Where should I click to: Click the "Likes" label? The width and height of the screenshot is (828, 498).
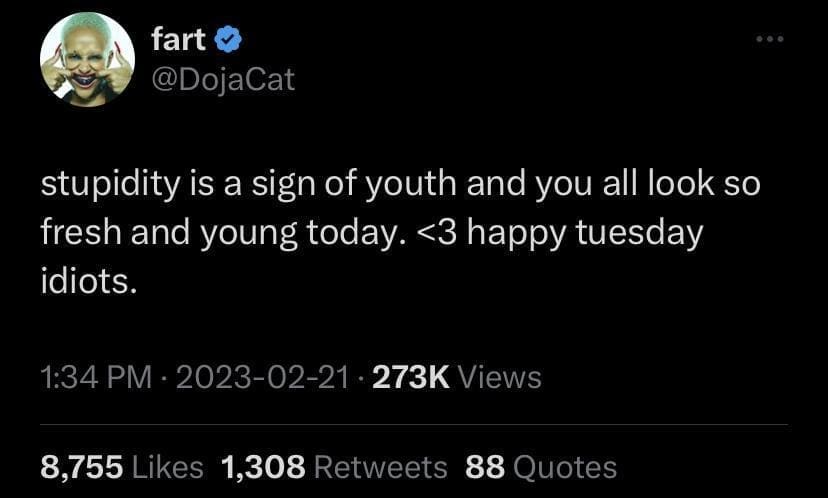pyautogui.click(x=167, y=466)
